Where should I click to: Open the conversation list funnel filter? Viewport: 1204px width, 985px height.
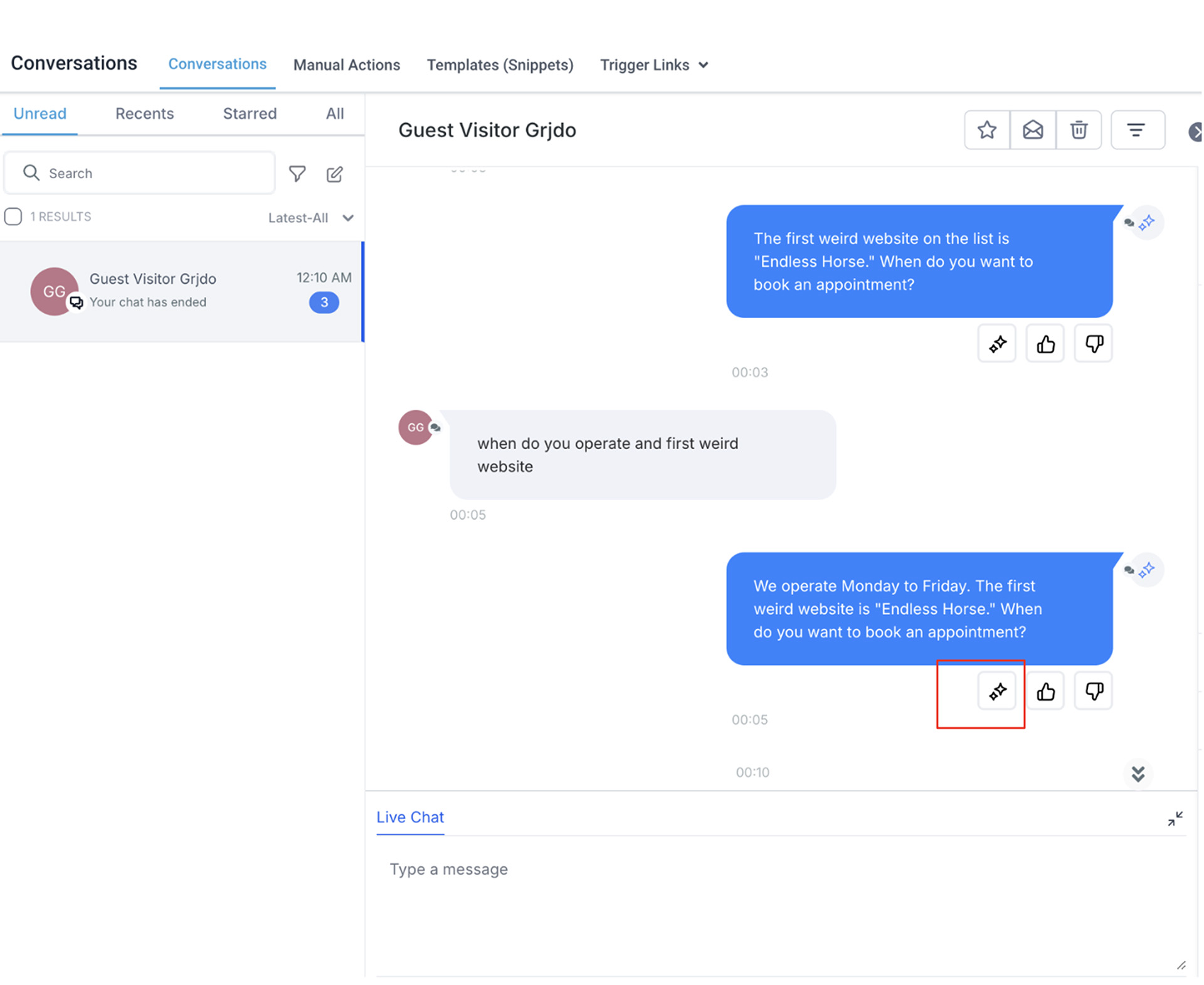point(297,174)
